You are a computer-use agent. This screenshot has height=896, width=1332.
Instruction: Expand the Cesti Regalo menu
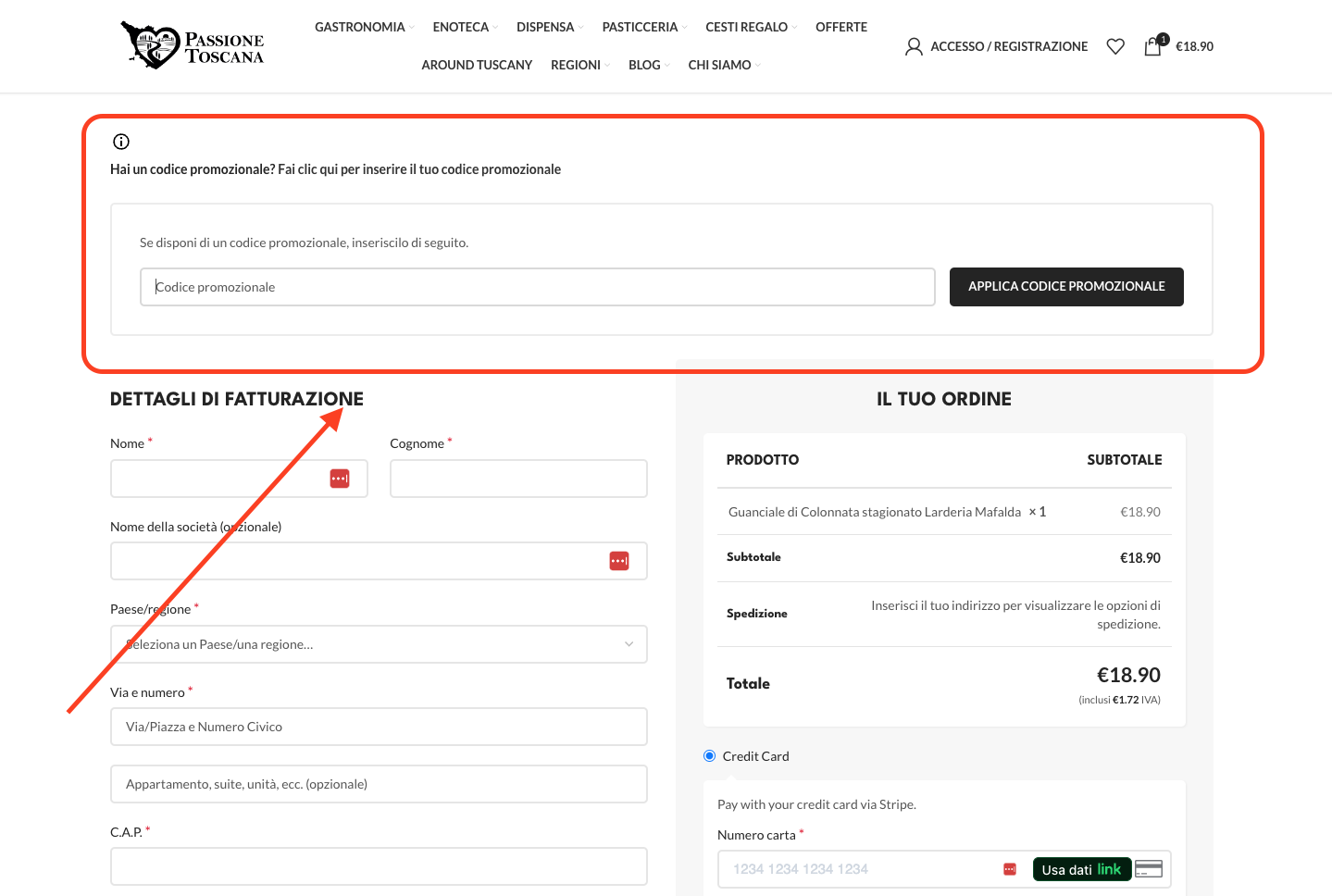(x=752, y=27)
